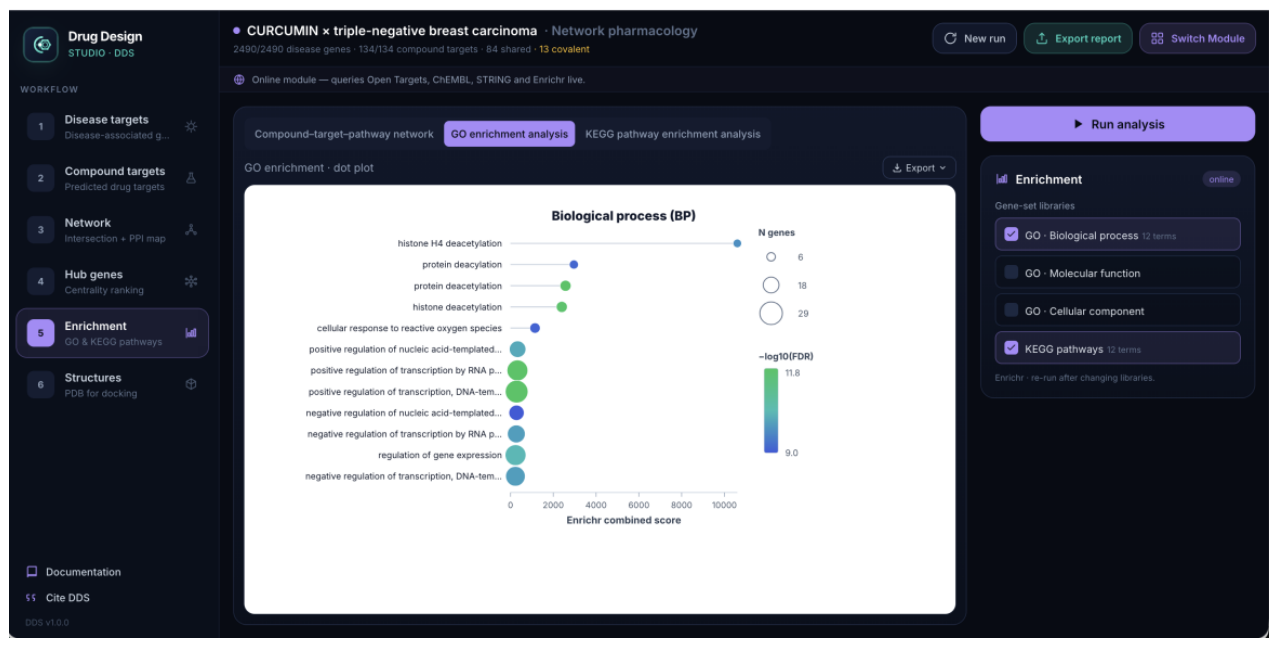1277x646 pixels.
Task: Click the step 6 number badge
Action: click(x=41, y=384)
